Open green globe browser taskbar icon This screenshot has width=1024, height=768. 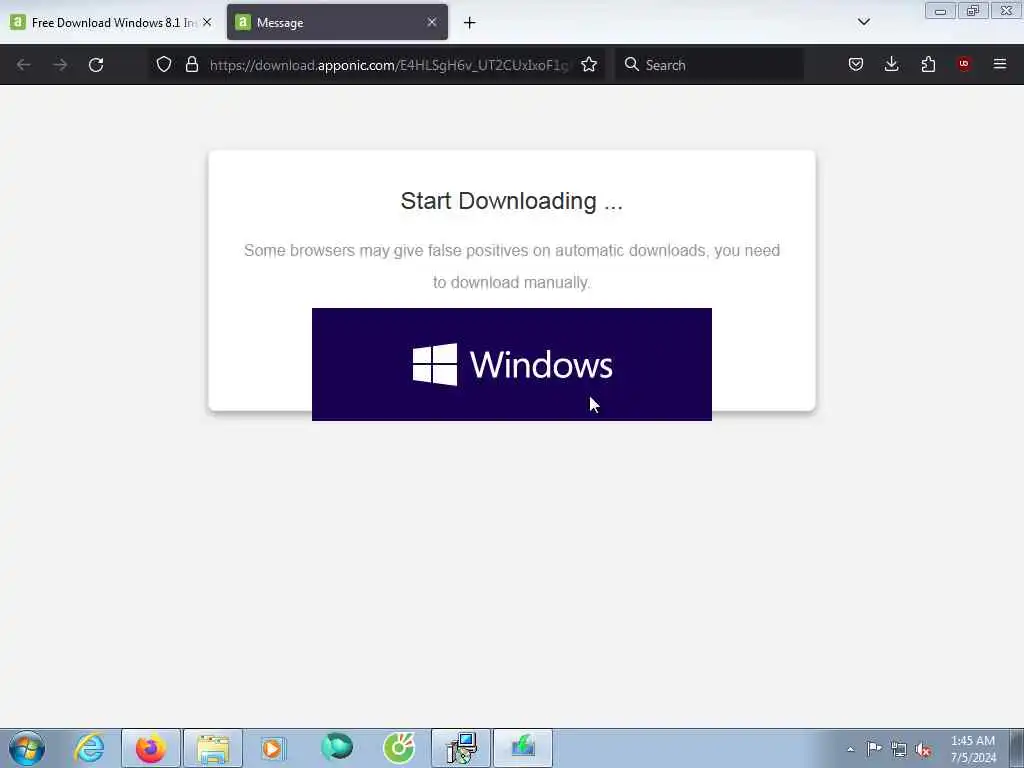coord(337,748)
